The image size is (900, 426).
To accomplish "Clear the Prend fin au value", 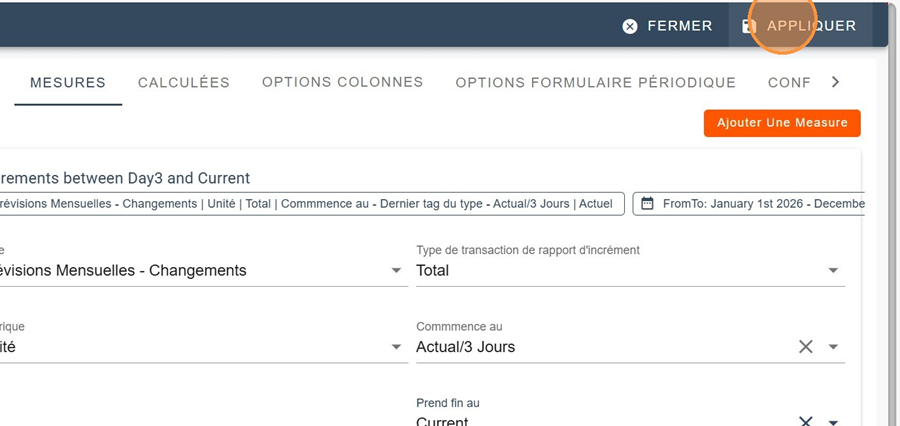I will [x=806, y=421].
